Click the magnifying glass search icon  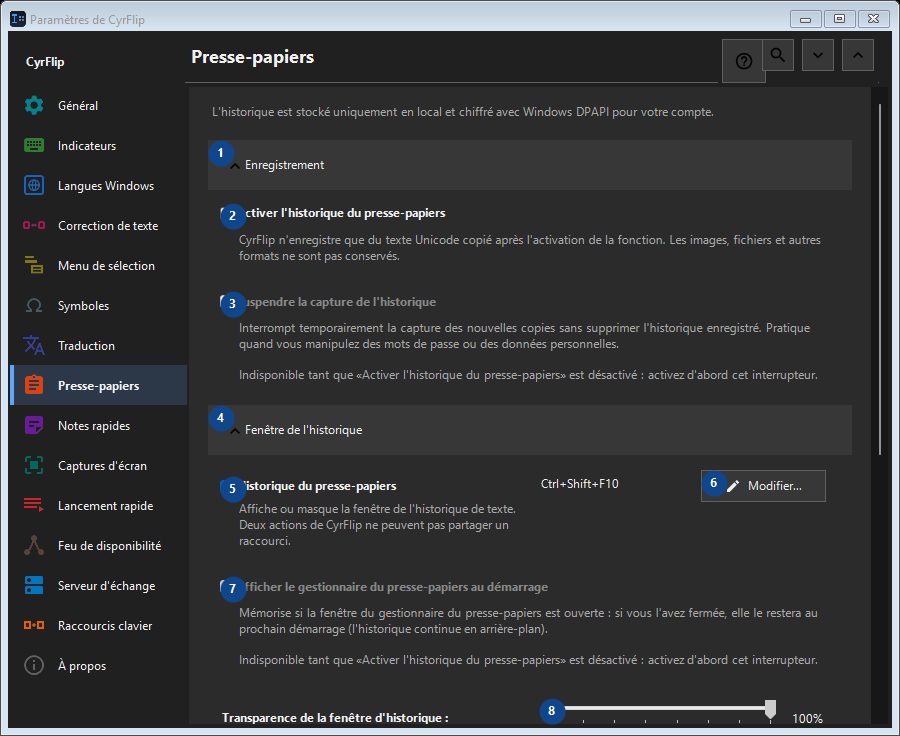(778, 55)
